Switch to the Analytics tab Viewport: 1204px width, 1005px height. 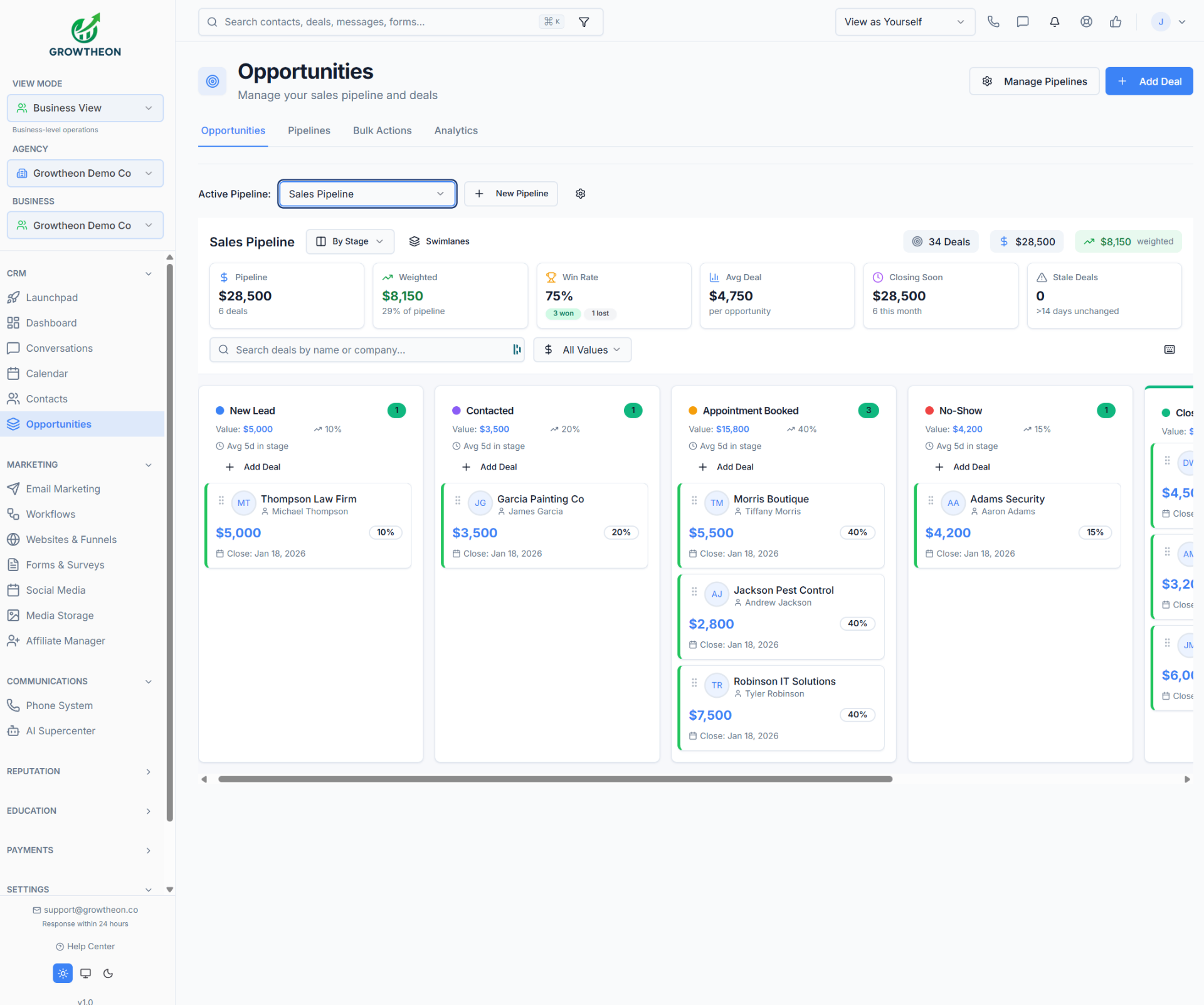456,130
